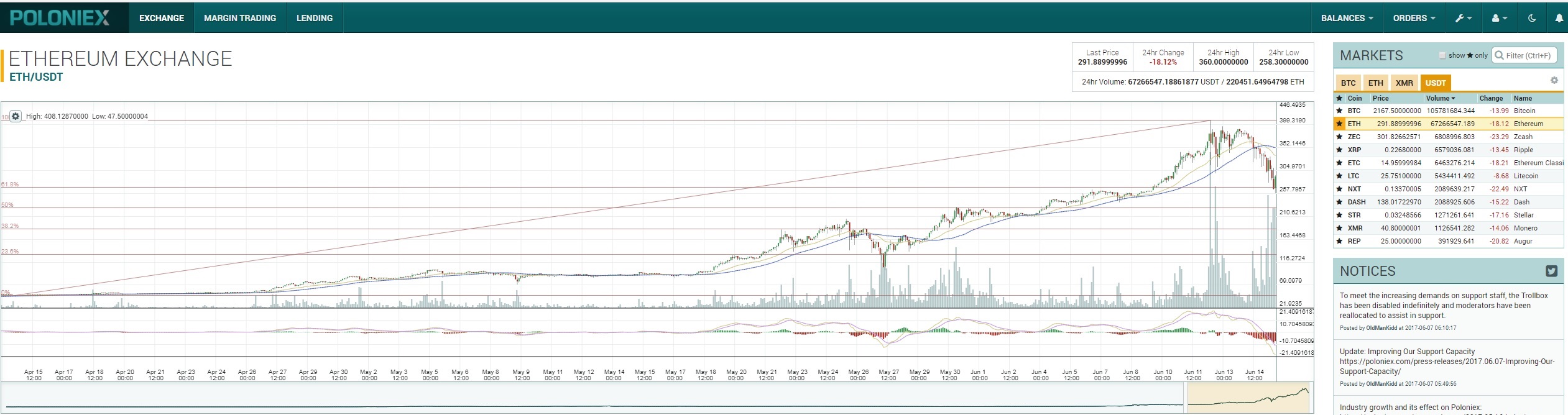Toggle the star for the ETH row
1568x415 pixels.
click(x=1339, y=124)
